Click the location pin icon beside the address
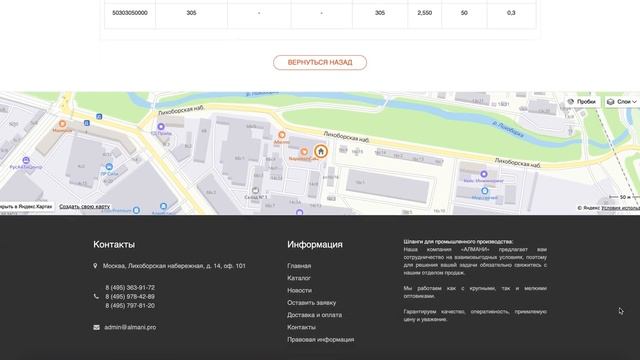 click(96, 266)
